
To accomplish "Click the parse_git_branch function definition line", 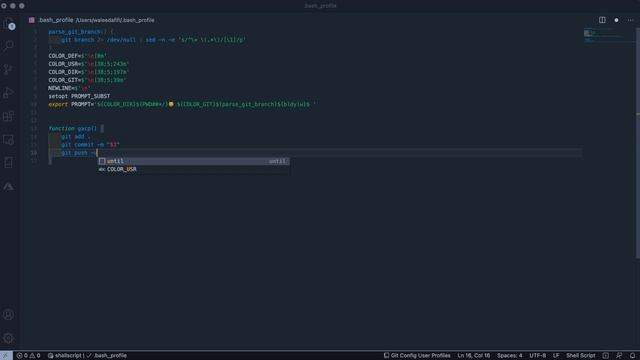I will [x=81, y=32].
